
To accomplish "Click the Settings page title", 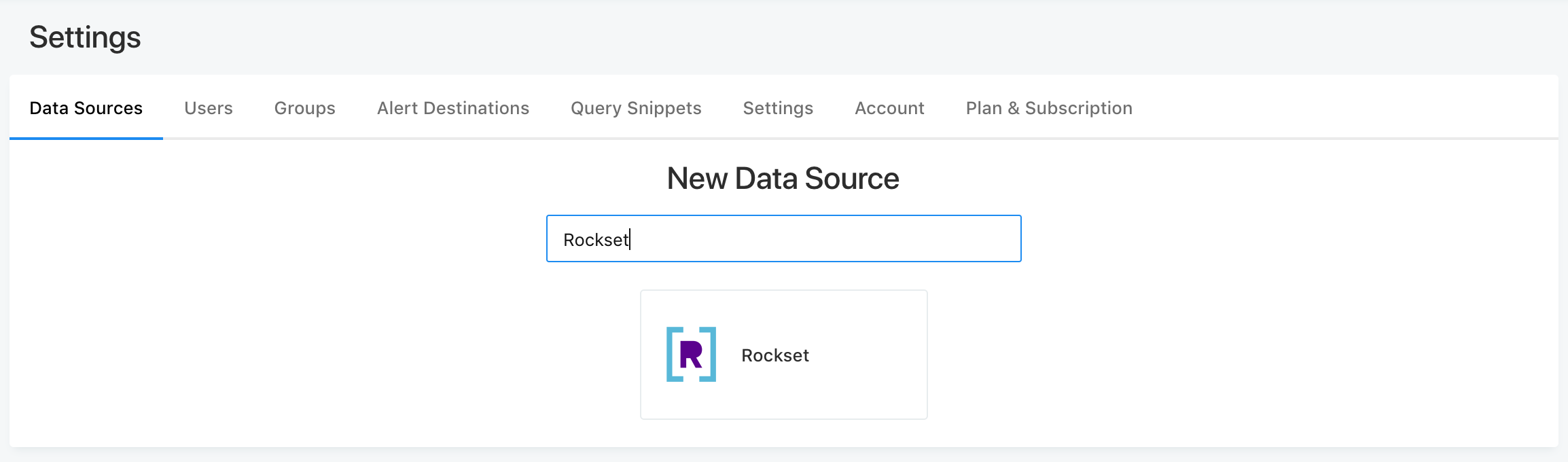I will coord(85,37).
